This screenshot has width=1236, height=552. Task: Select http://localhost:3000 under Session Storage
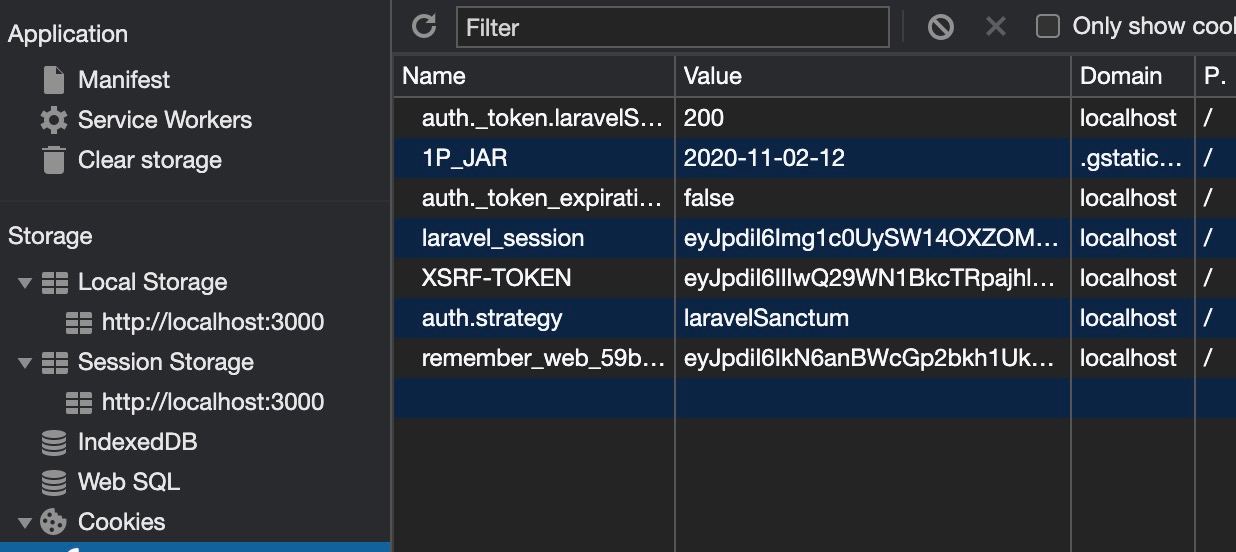[x=213, y=402]
